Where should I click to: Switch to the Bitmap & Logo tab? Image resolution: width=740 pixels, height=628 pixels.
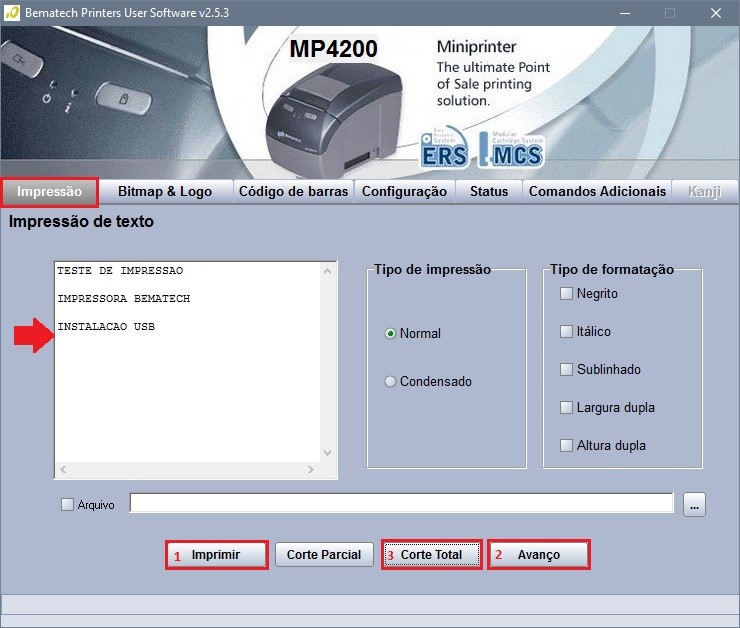tap(165, 191)
